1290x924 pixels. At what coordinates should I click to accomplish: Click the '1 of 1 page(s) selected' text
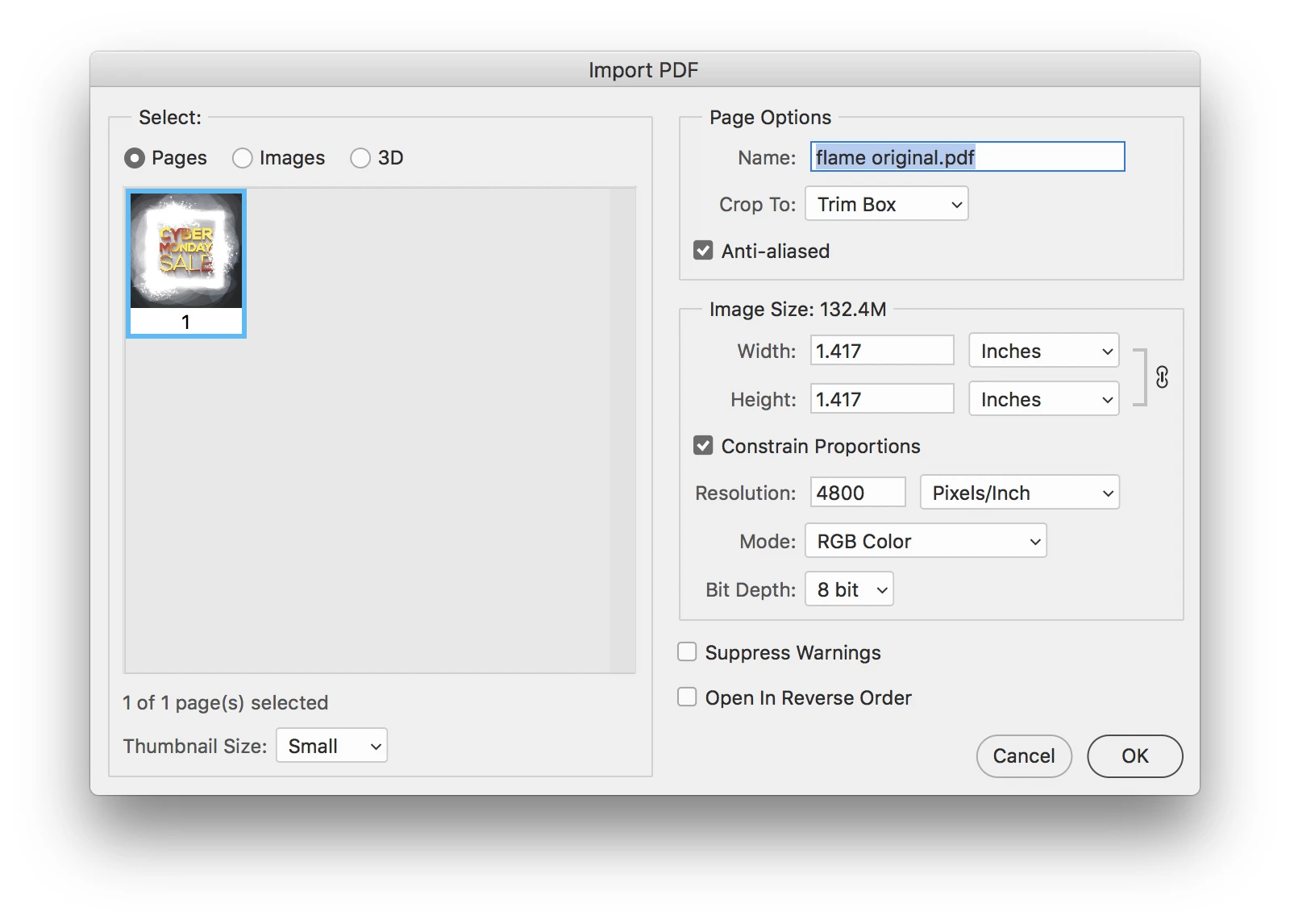click(226, 703)
